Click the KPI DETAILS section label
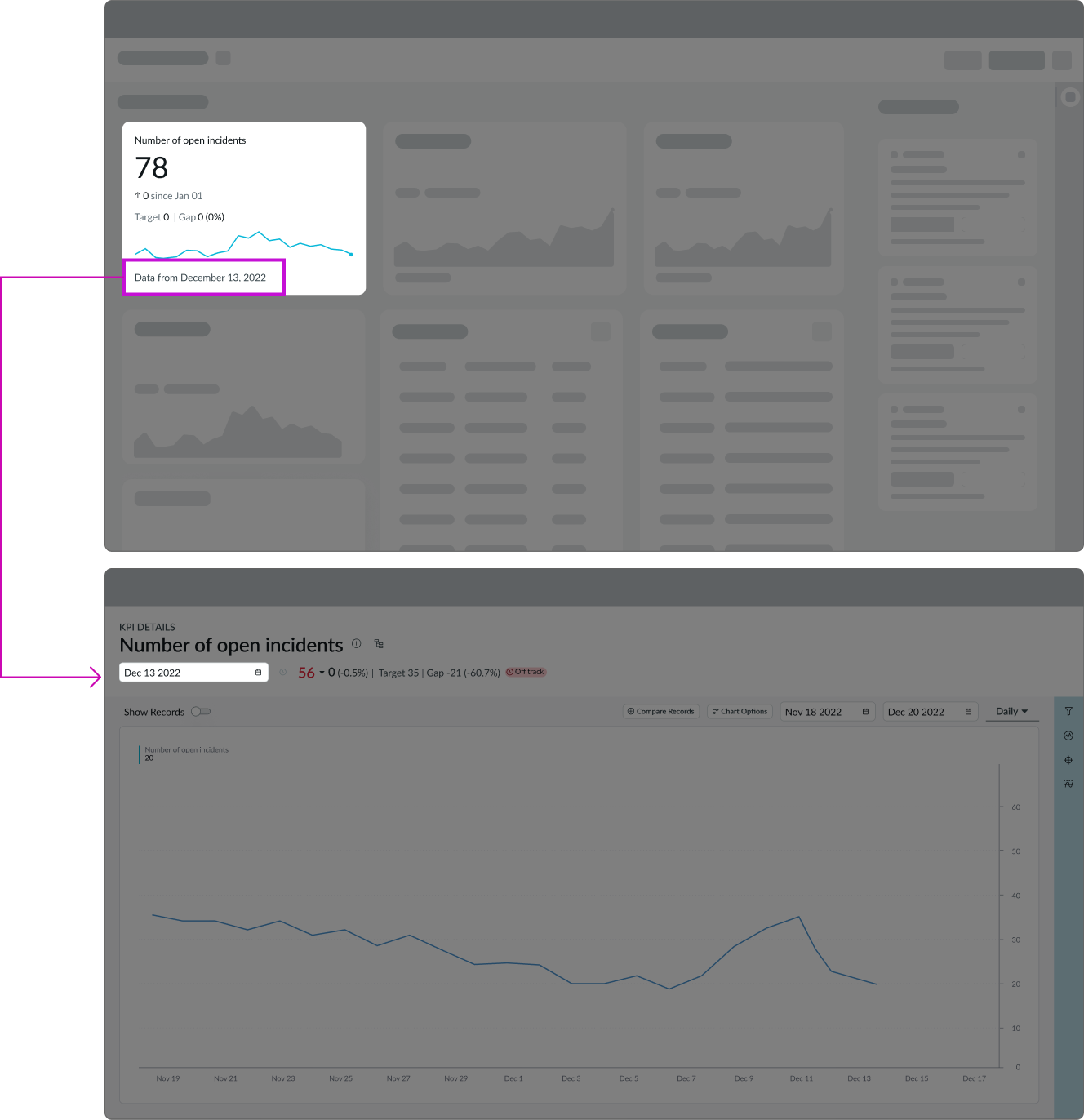This screenshot has width=1084, height=1120. 148,627
